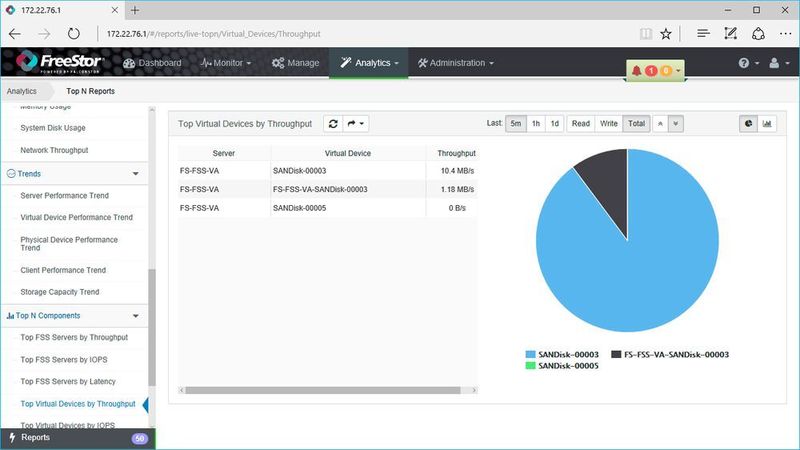Show Read throughput only
Viewport: 800px width, 450px height.
point(581,123)
